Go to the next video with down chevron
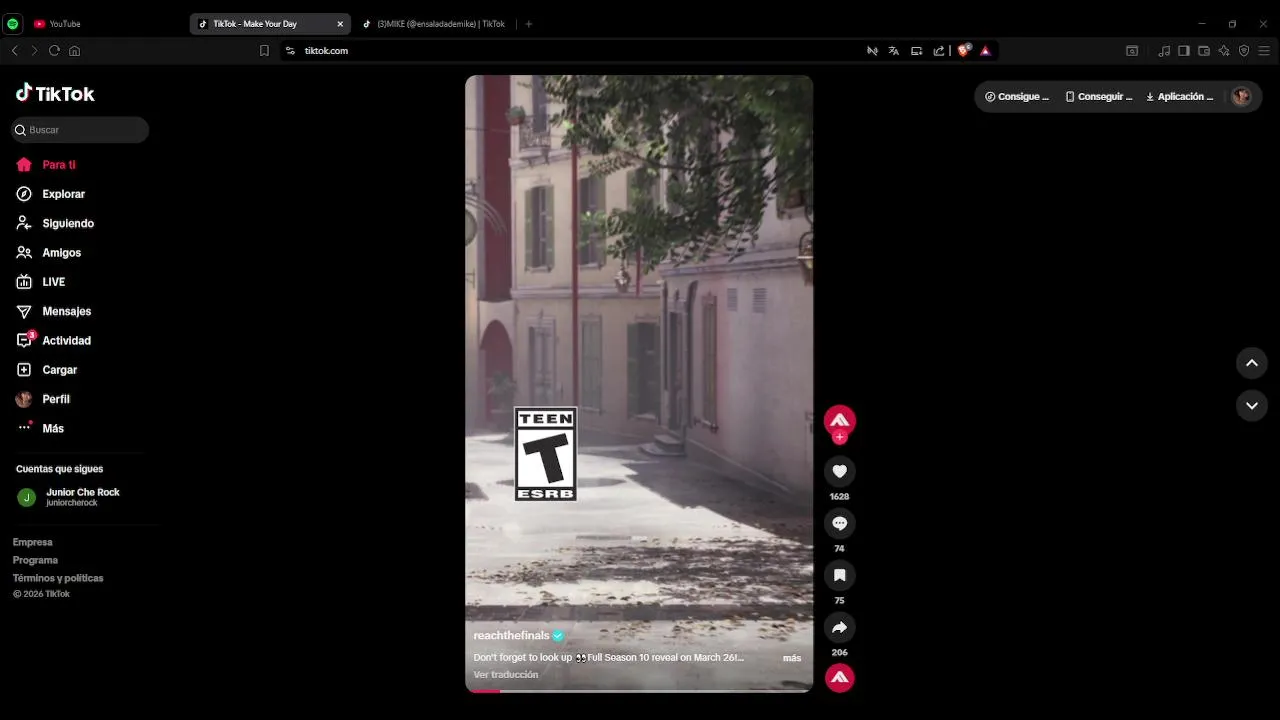1280x720 pixels. pyautogui.click(x=1252, y=405)
